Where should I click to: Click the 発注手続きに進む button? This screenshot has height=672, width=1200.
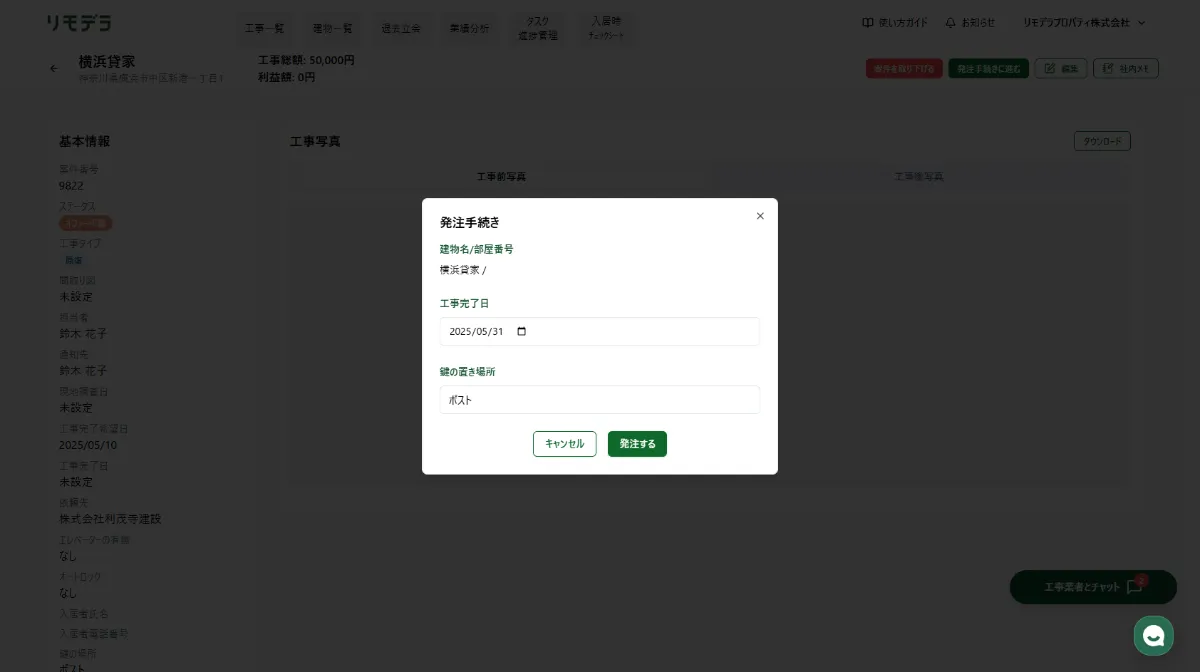tap(989, 69)
